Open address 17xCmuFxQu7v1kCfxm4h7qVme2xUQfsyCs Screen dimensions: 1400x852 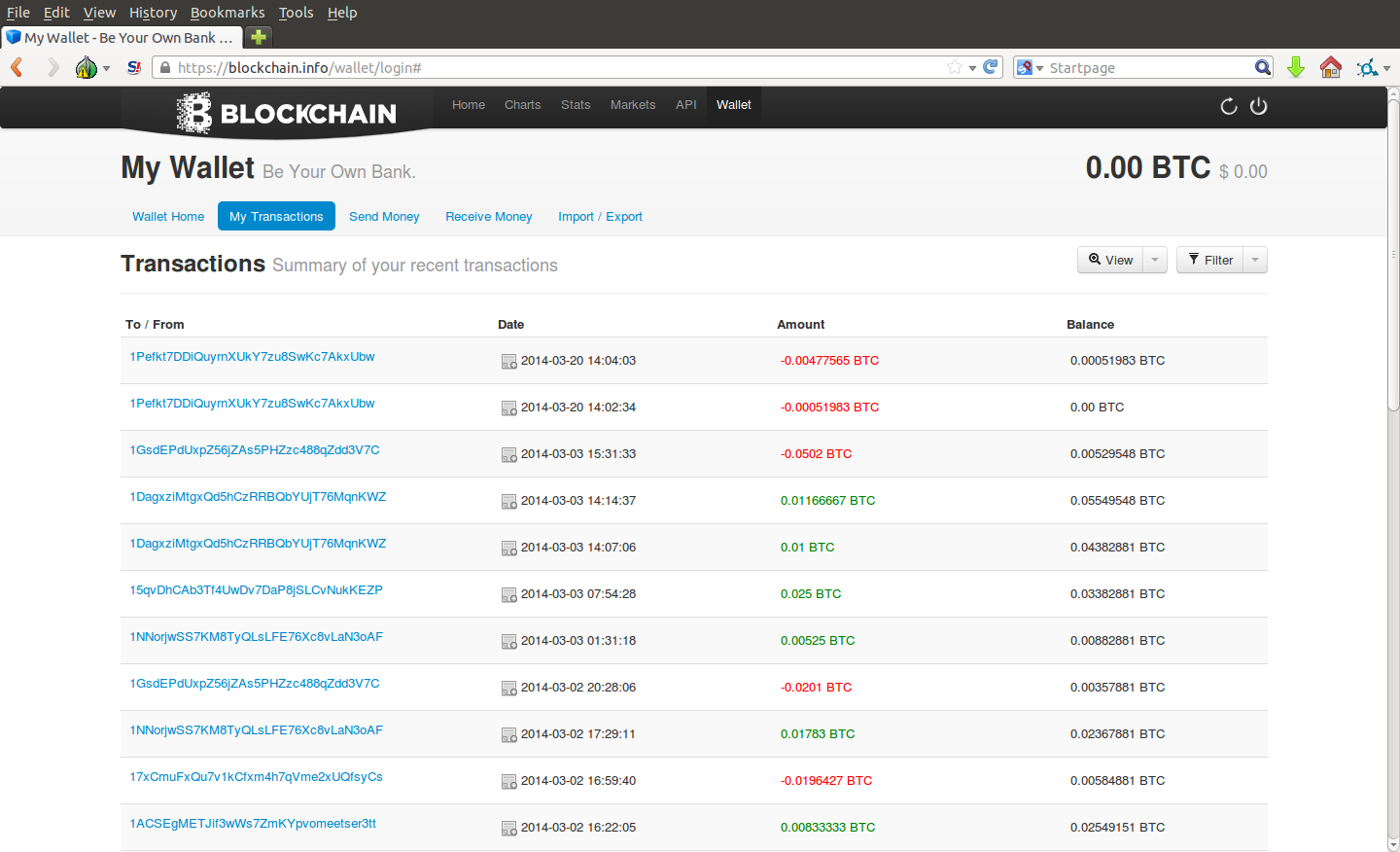tap(257, 777)
